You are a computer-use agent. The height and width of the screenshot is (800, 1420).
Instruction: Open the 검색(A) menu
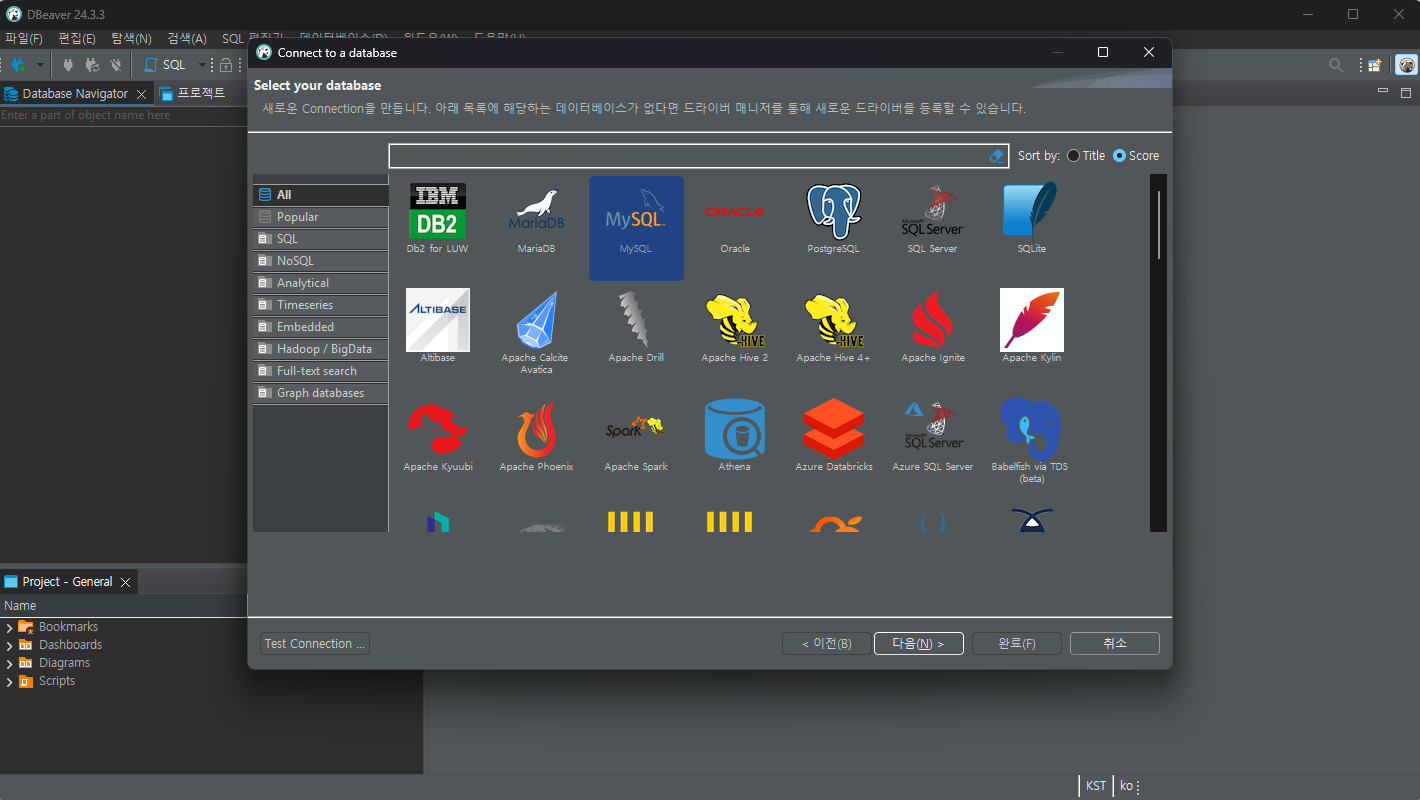(x=187, y=38)
